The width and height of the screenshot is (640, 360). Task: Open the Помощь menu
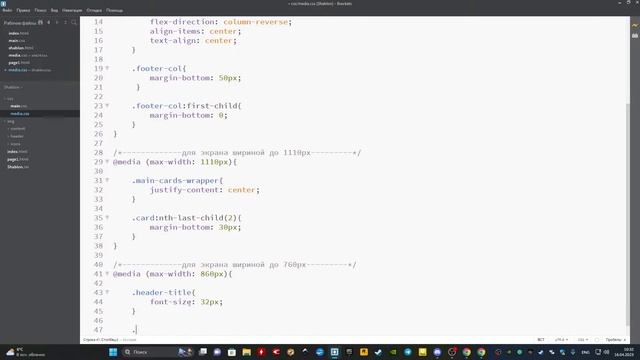pyautogui.click(x=114, y=10)
